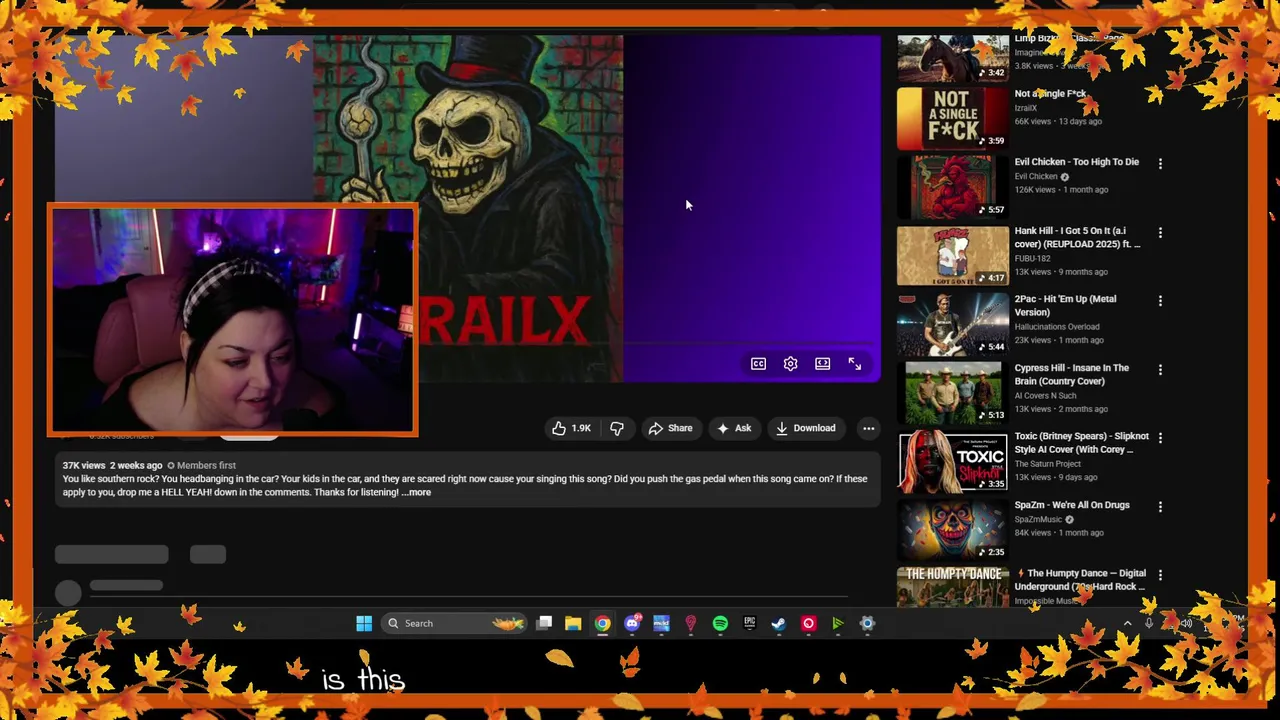
Task: Open the Limp Bizkit horse thumbnail video
Action: point(953,57)
